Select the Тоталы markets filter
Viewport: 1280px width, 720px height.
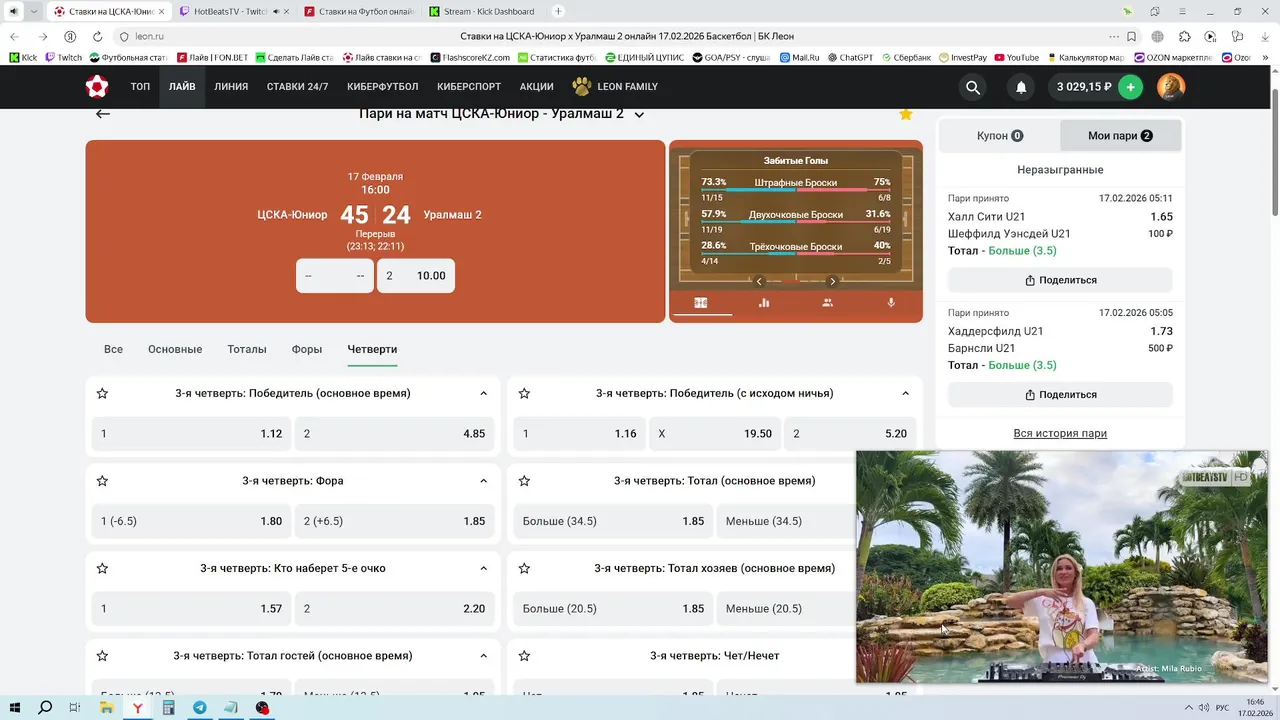[247, 349]
